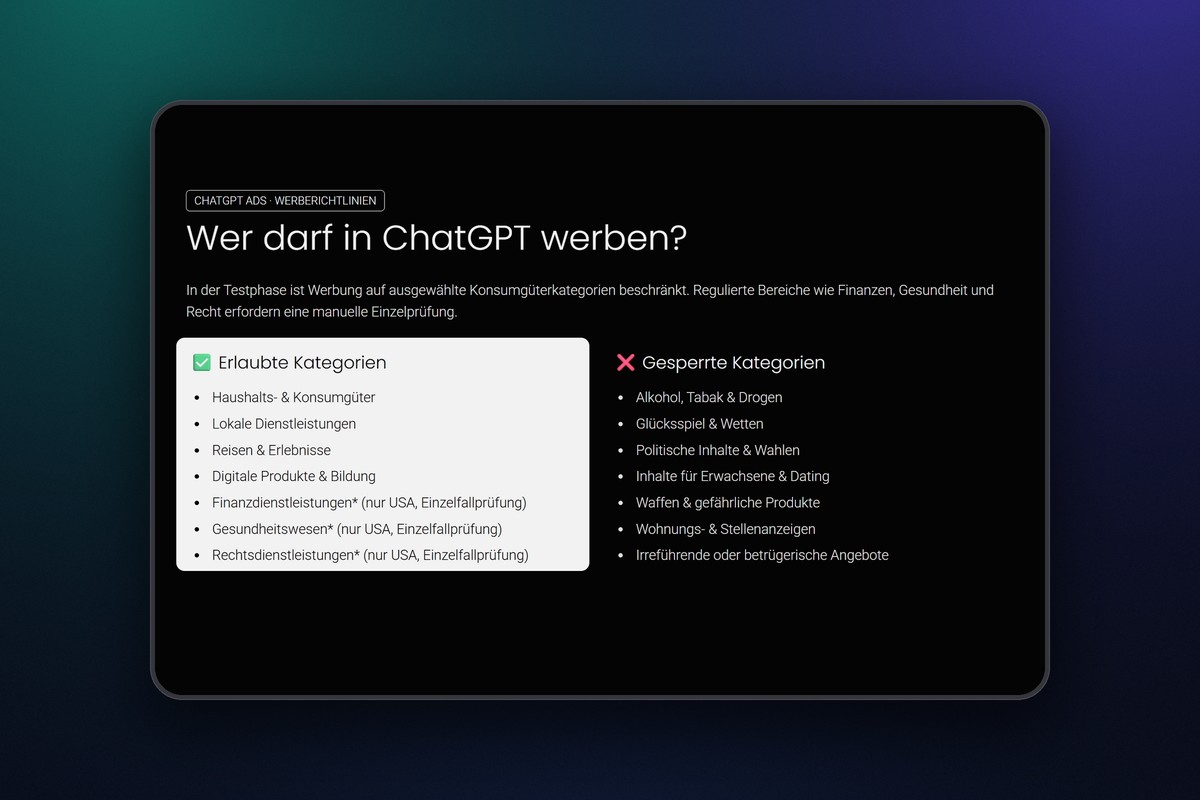The width and height of the screenshot is (1200, 800).
Task: Click 'Wohnungs- & Stellenanzeigen' item
Action: (726, 529)
